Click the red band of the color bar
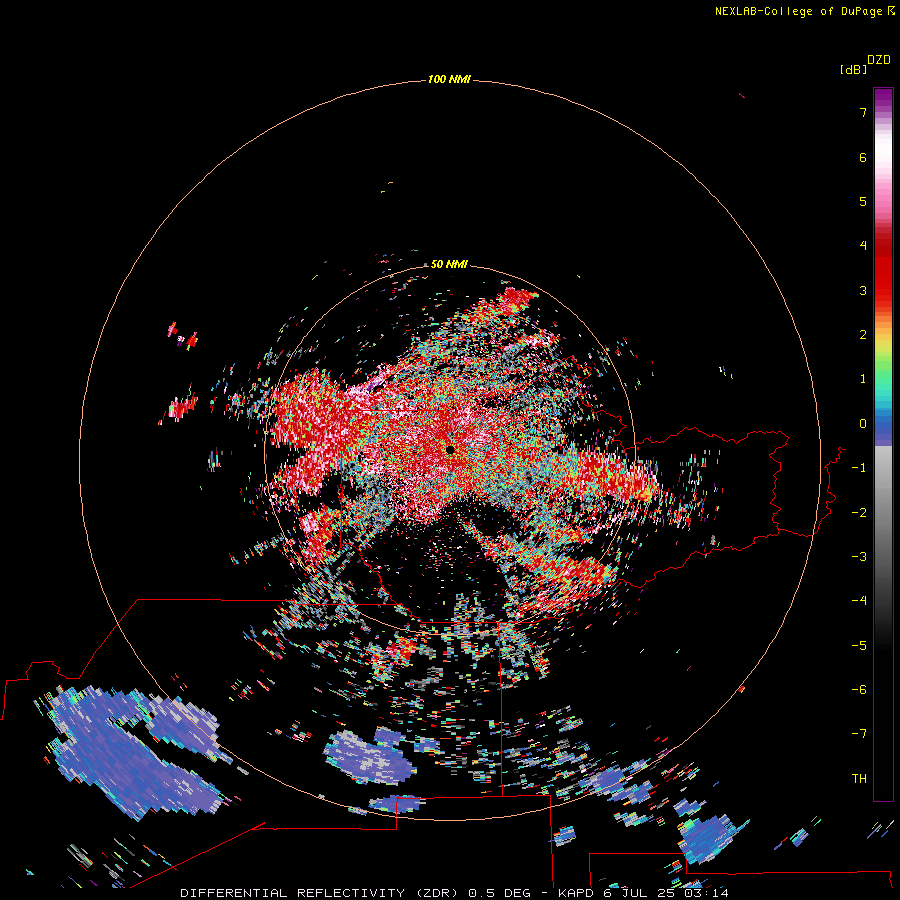The width and height of the screenshot is (900, 900). 883,276
